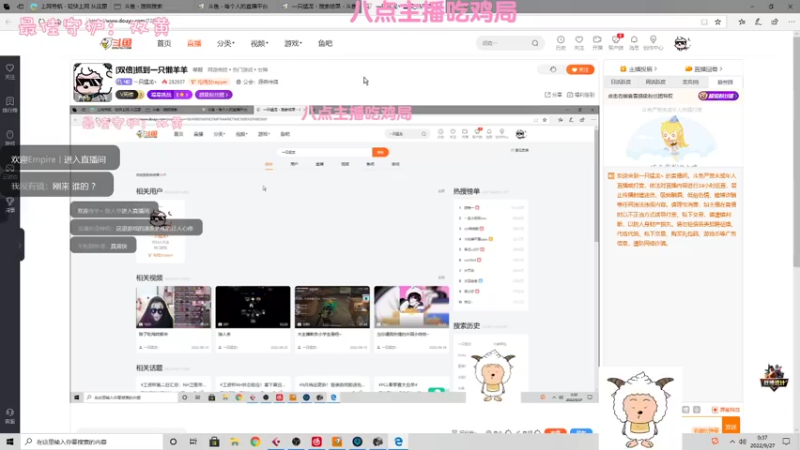Open the user avatar in the header

click(x=682, y=43)
